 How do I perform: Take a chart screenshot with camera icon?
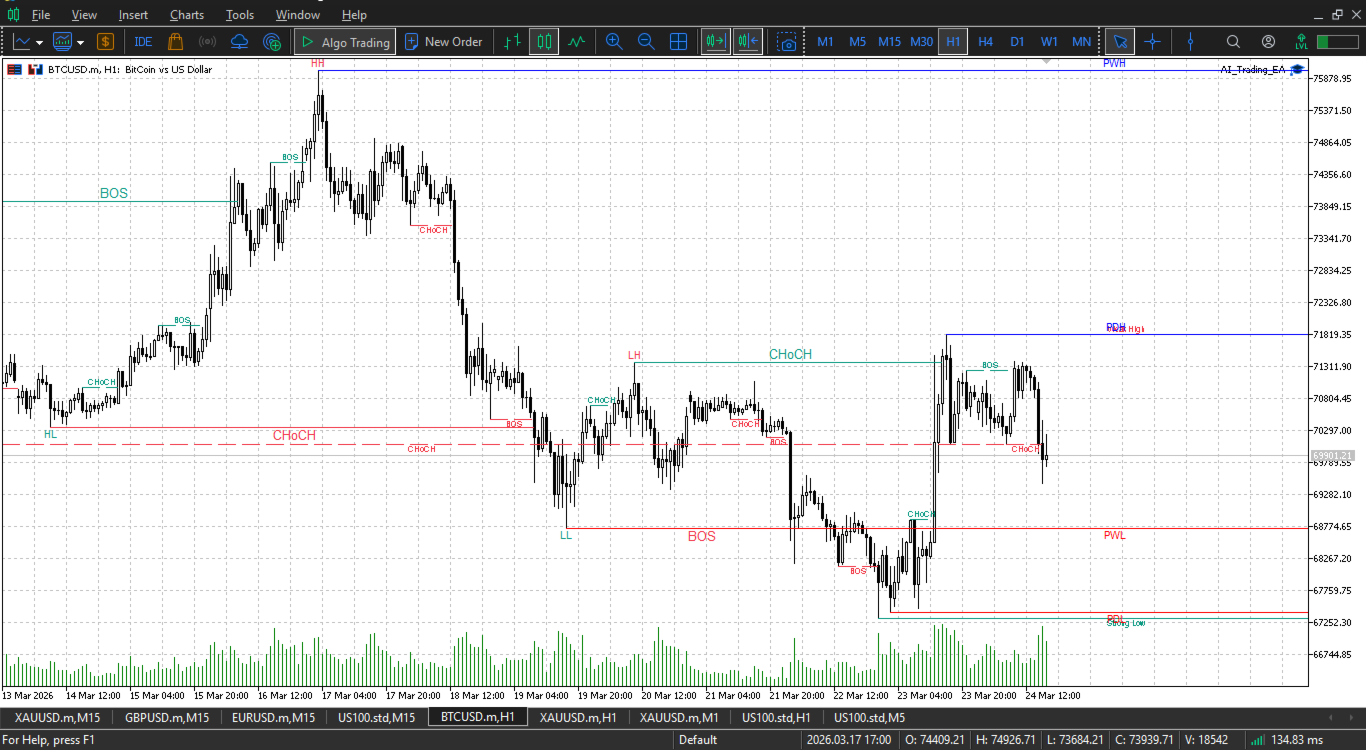coord(788,42)
